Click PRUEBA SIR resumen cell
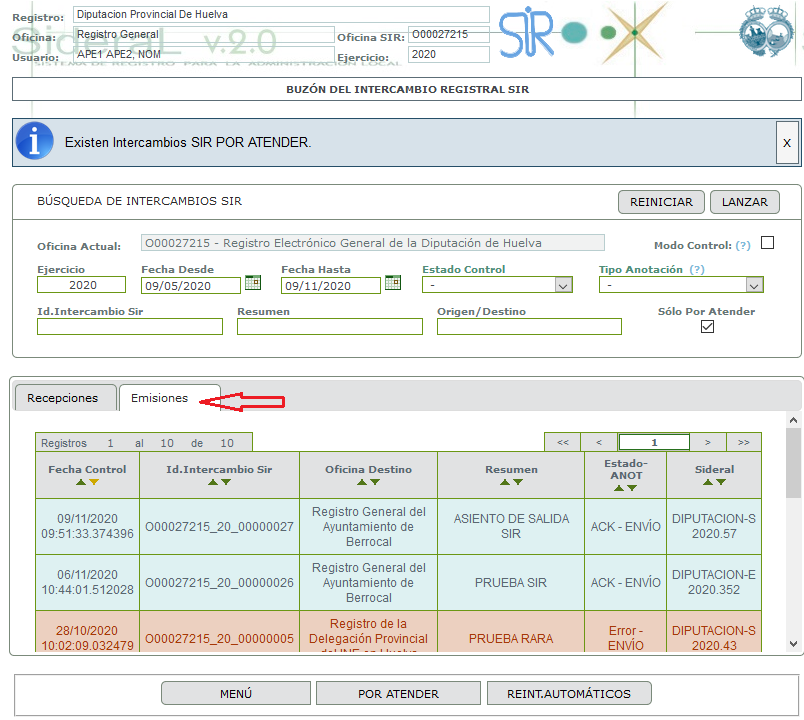This screenshot has height=720, width=804. (x=511, y=583)
